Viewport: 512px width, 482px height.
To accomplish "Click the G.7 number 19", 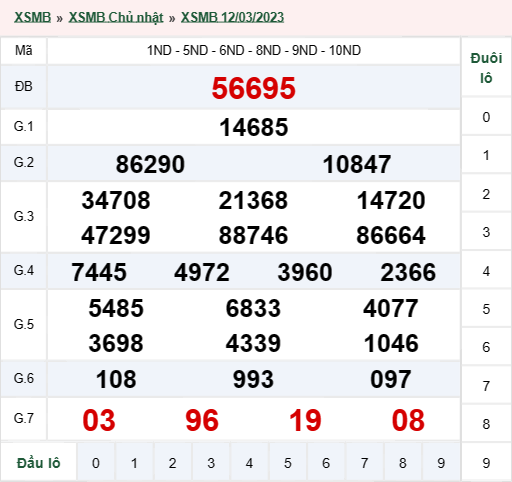I will [x=305, y=420].
